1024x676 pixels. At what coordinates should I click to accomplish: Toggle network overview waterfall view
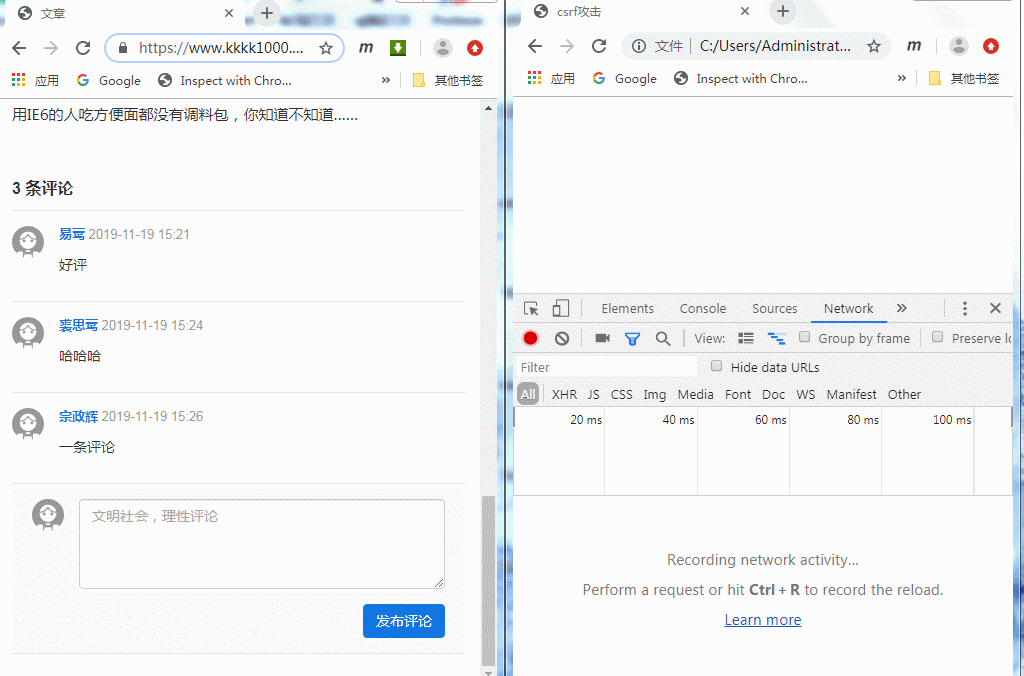pyautogui.click(x=776, y=338)
